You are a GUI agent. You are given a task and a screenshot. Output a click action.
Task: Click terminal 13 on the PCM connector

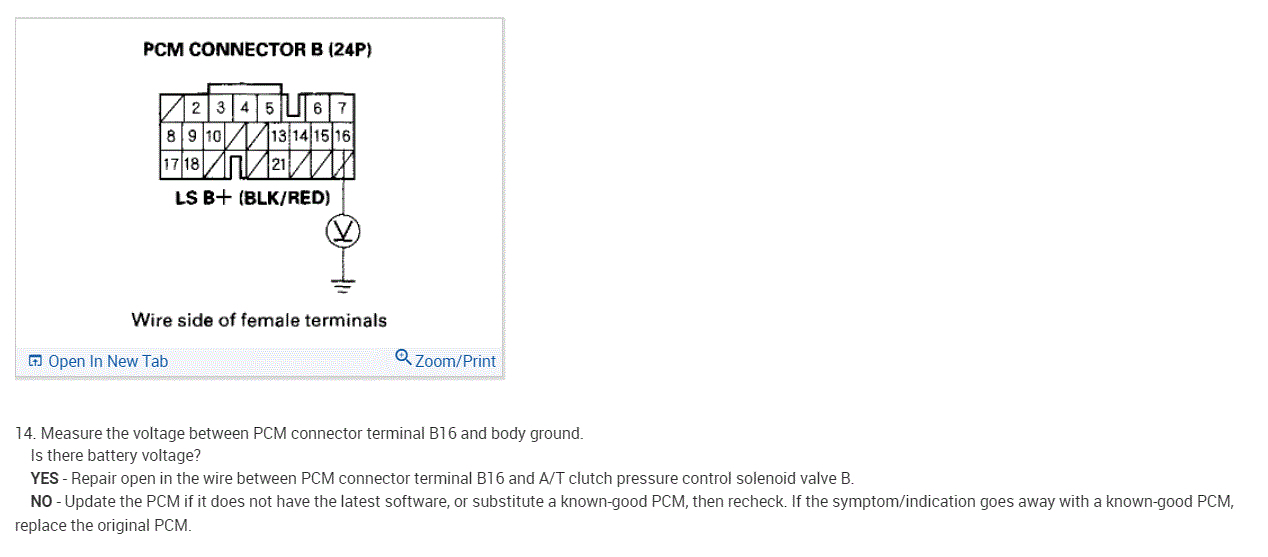(278, 136)
